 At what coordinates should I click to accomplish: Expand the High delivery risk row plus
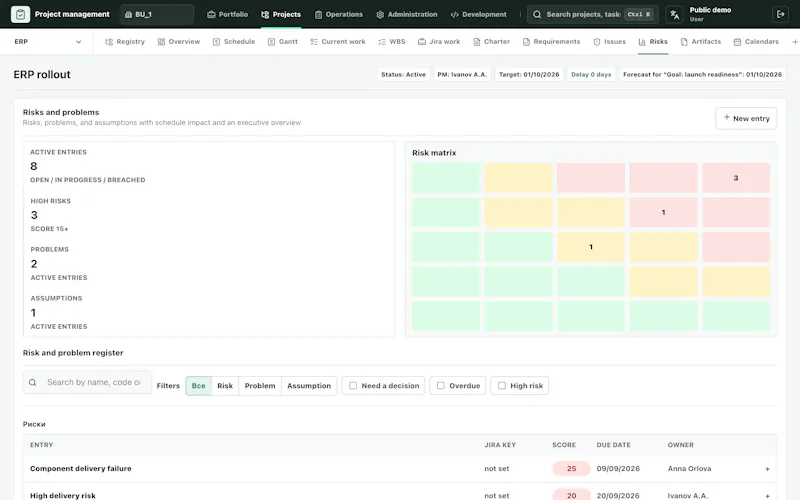[x=767, y=496]
